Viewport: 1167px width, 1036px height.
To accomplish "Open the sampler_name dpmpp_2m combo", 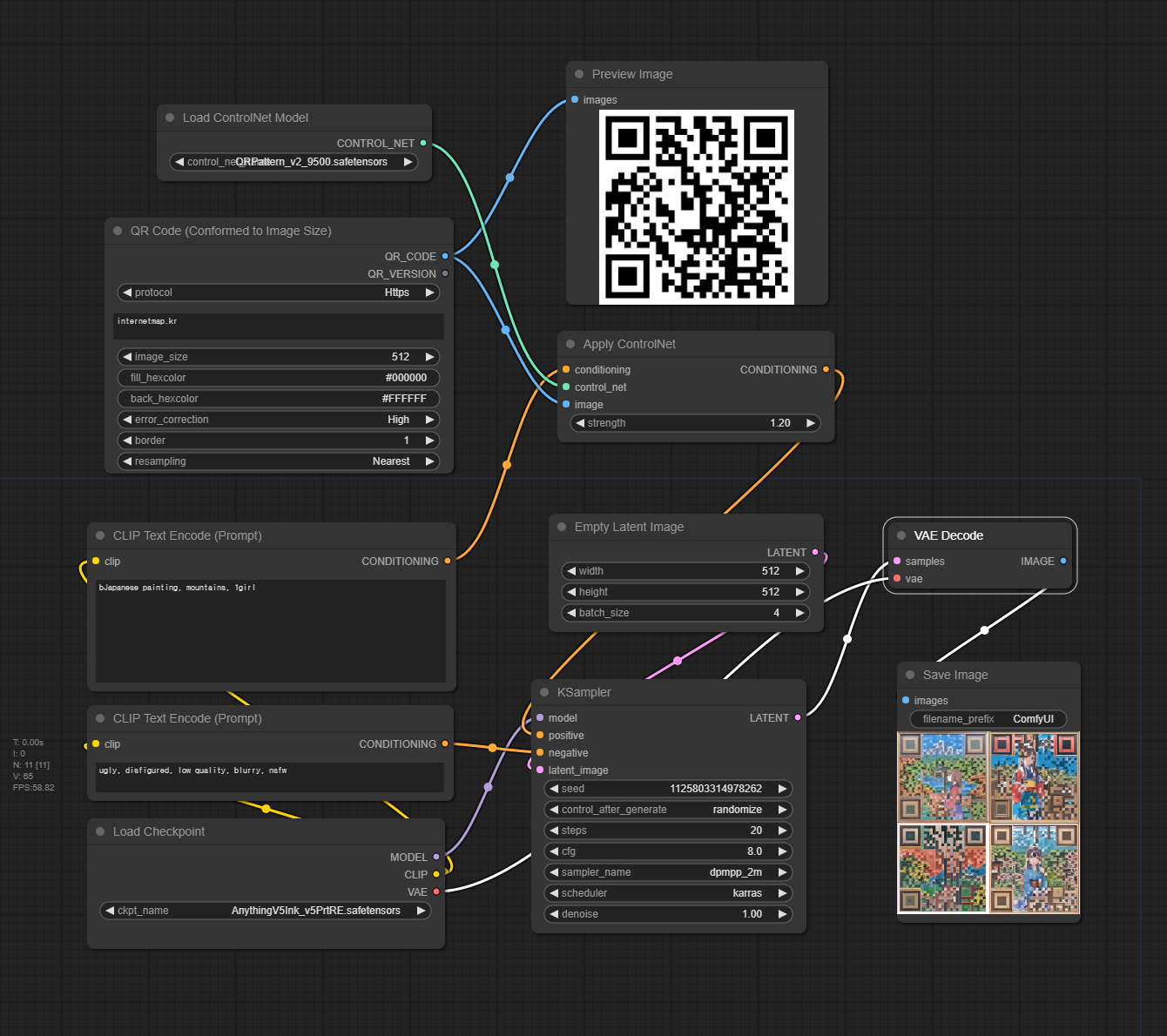I will click(x=668, y=872).
